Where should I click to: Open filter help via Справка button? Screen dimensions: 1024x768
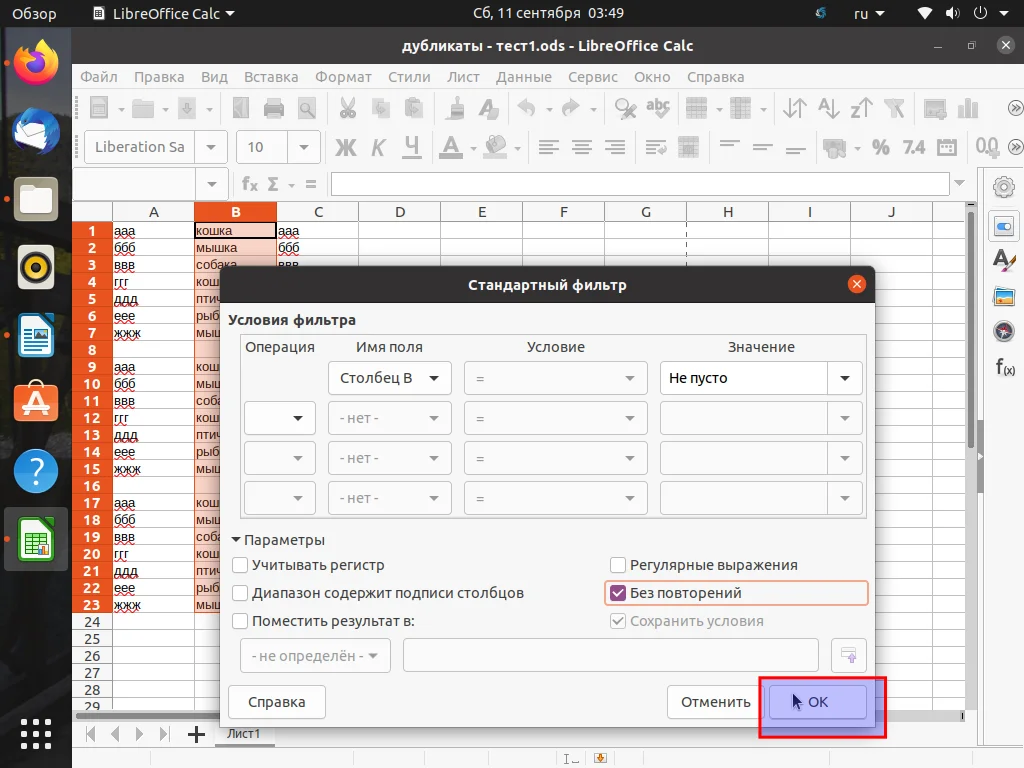(276, 702)
